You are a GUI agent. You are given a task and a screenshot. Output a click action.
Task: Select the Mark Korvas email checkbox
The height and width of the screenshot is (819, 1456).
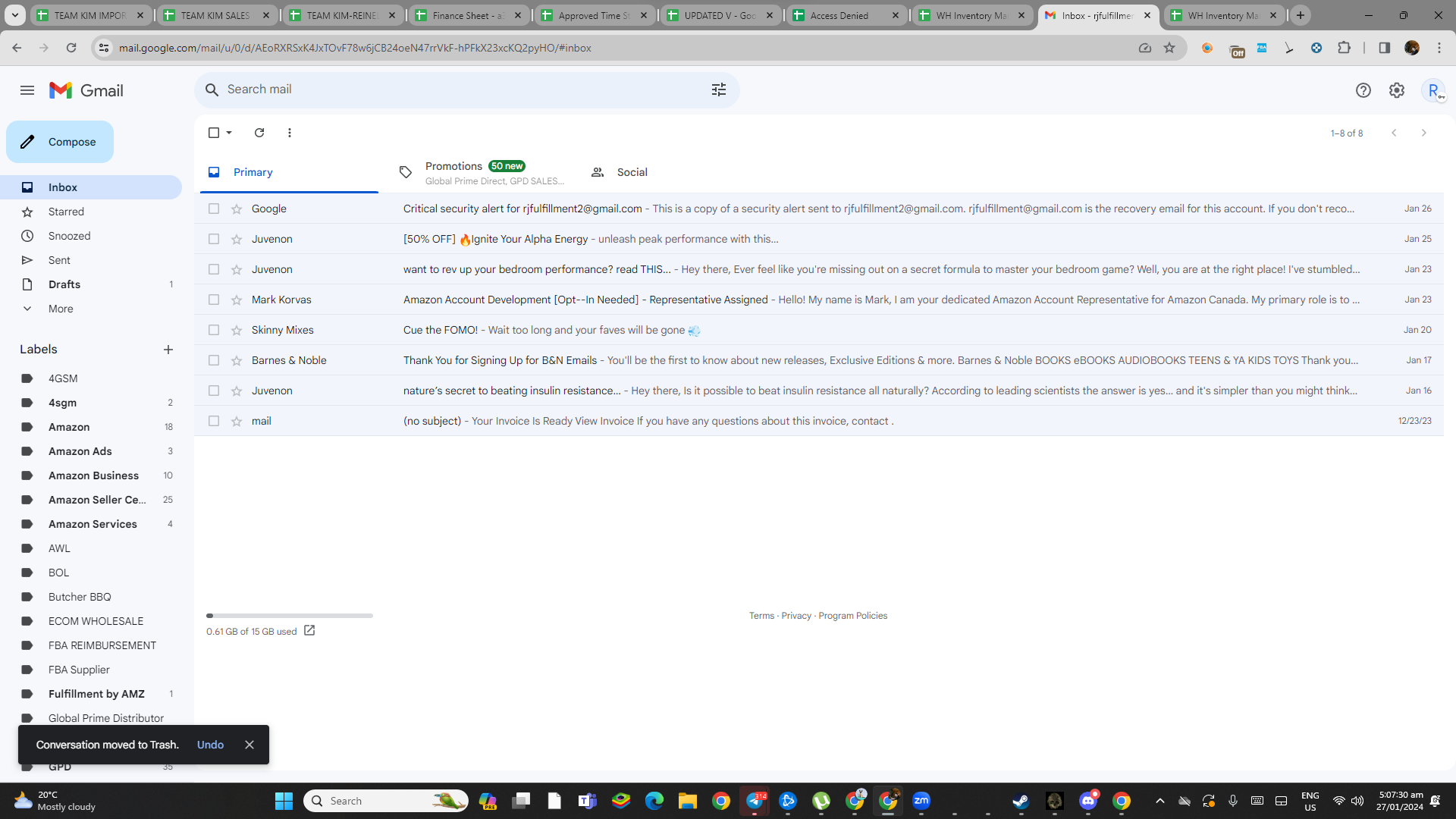pos(214,300)
